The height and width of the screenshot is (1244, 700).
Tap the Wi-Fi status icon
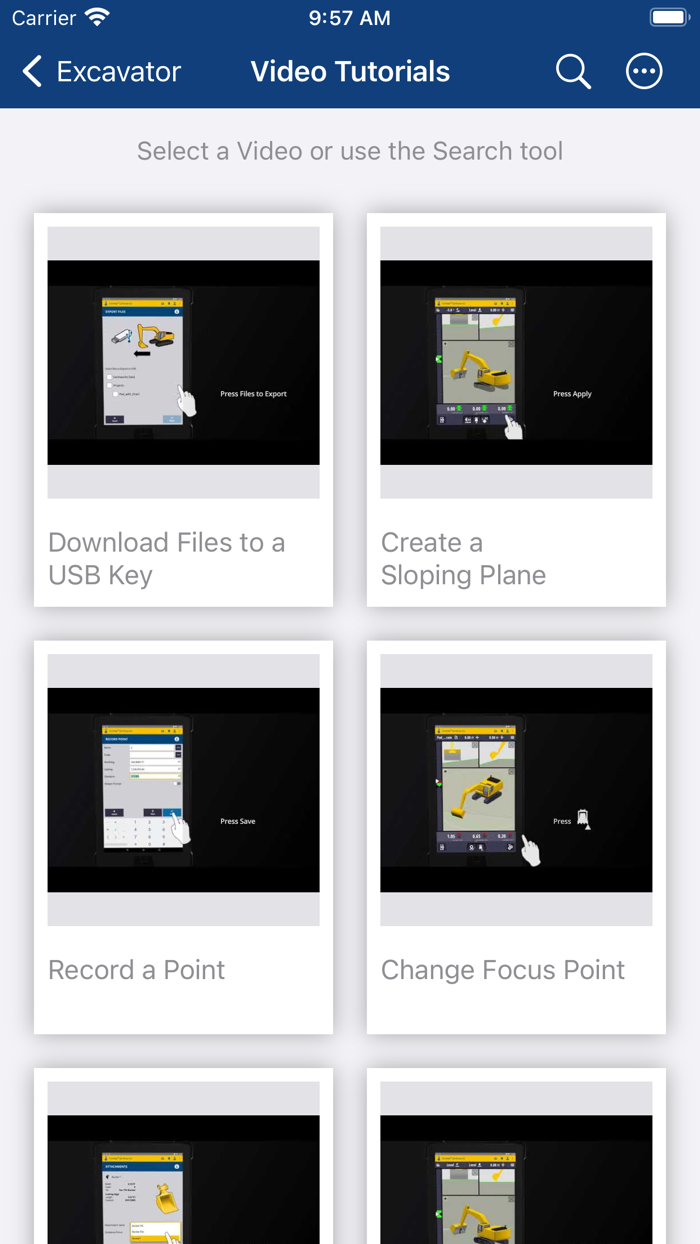click(97, 18)
